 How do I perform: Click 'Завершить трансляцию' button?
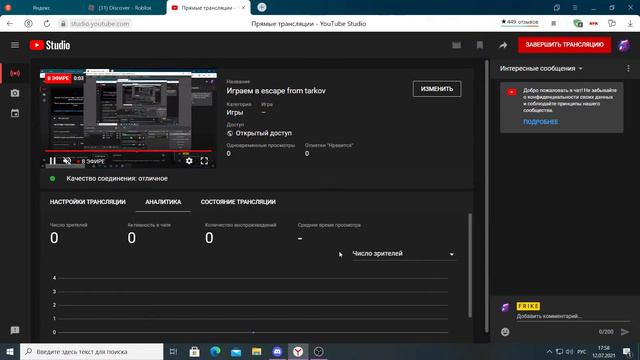[564, 45]
